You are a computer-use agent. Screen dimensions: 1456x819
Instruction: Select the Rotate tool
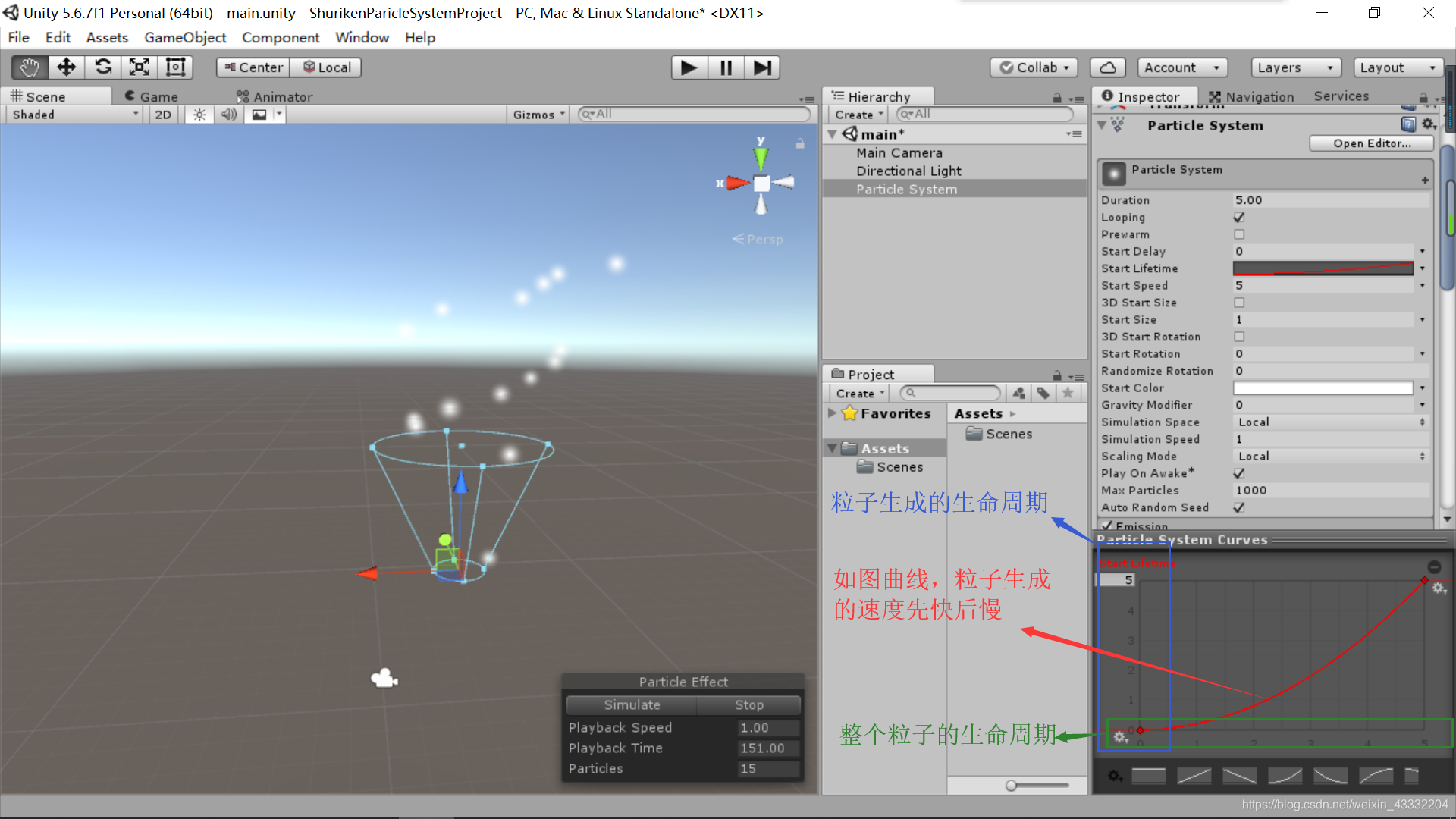click(103, 67)
